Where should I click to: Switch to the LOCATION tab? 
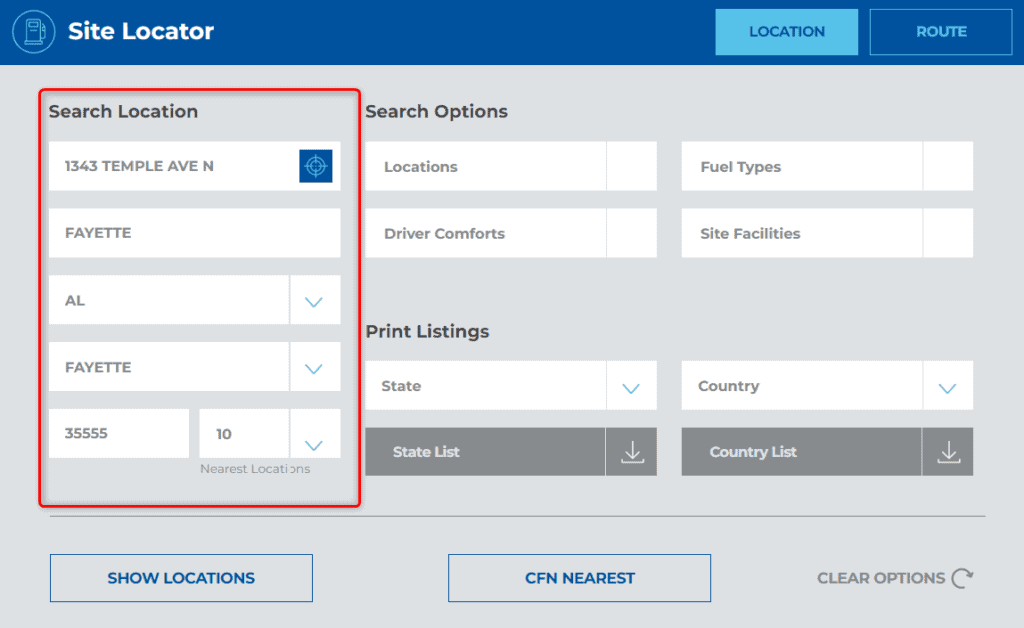pyautogui.click(x=786, y=32)
